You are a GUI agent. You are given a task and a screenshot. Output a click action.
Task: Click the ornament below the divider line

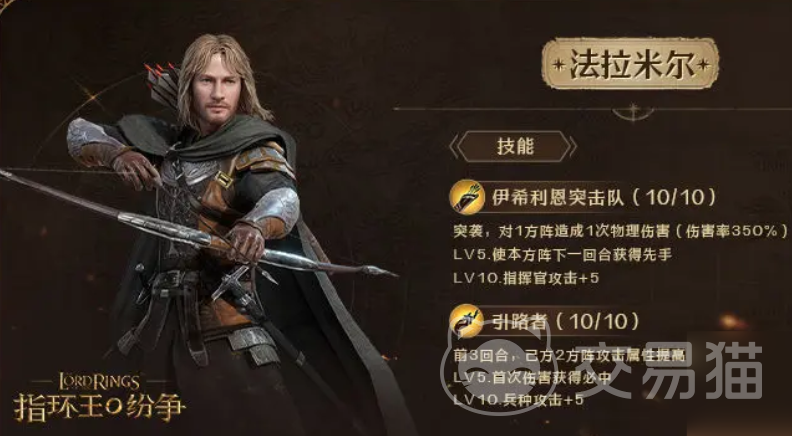point(633,112)
